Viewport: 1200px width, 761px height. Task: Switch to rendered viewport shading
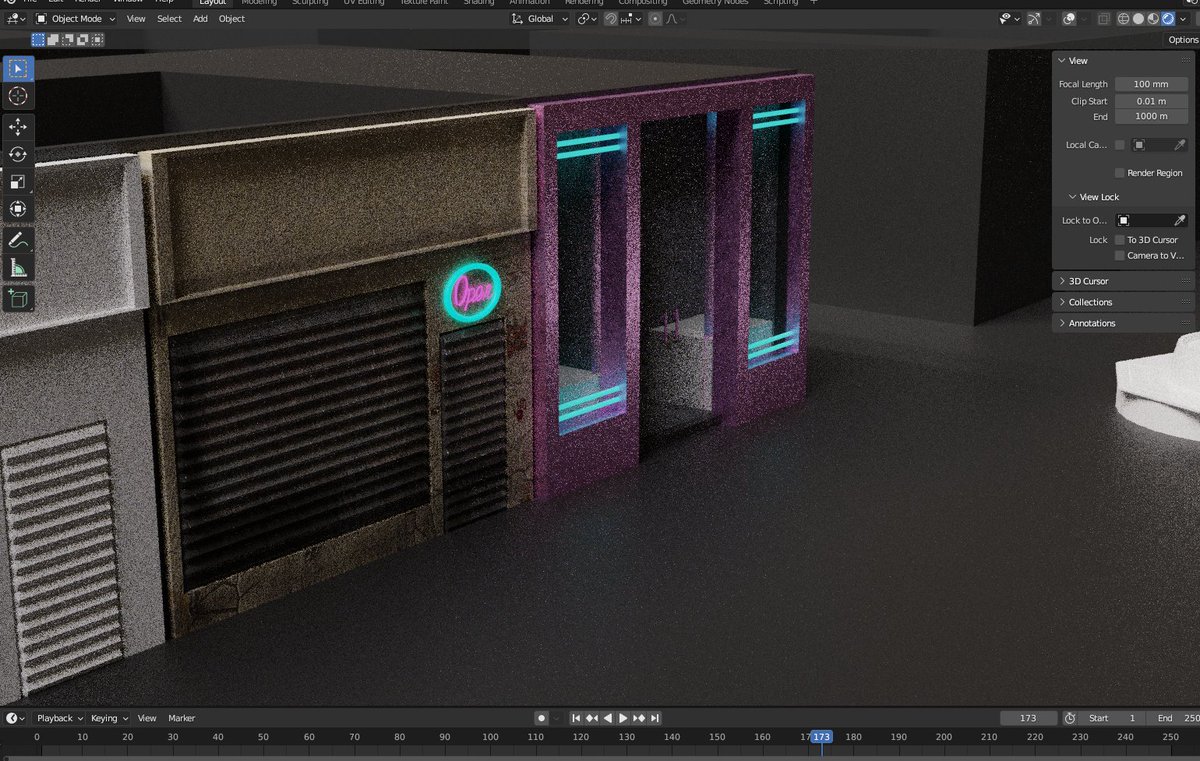click(1168, 18)
